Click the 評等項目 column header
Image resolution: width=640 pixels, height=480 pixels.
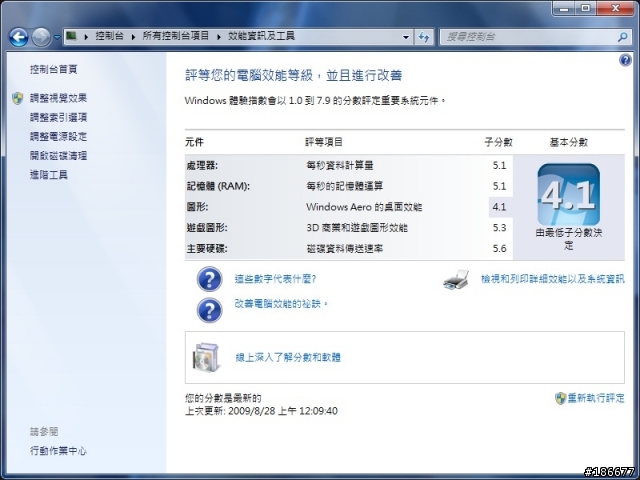tap(324, 142)
